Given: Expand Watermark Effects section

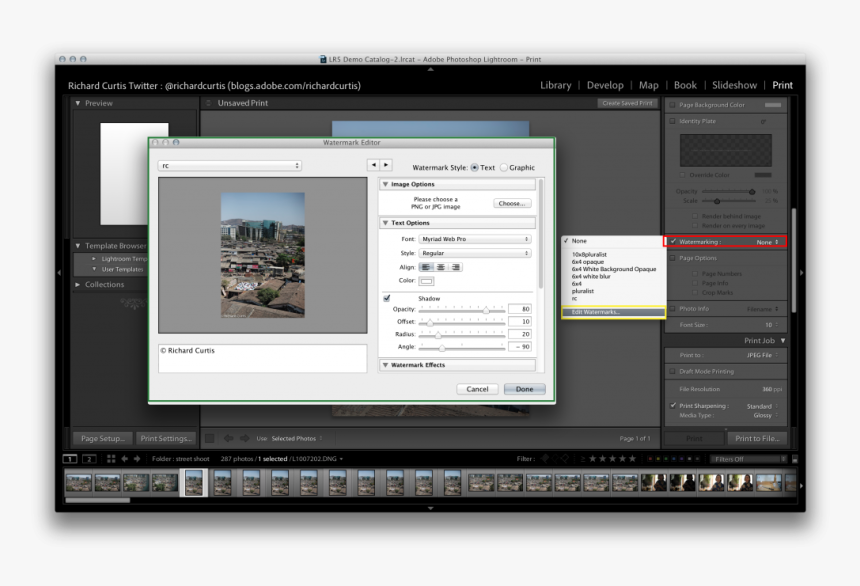Looking at the screenshot, I should [x=386, y=365].
